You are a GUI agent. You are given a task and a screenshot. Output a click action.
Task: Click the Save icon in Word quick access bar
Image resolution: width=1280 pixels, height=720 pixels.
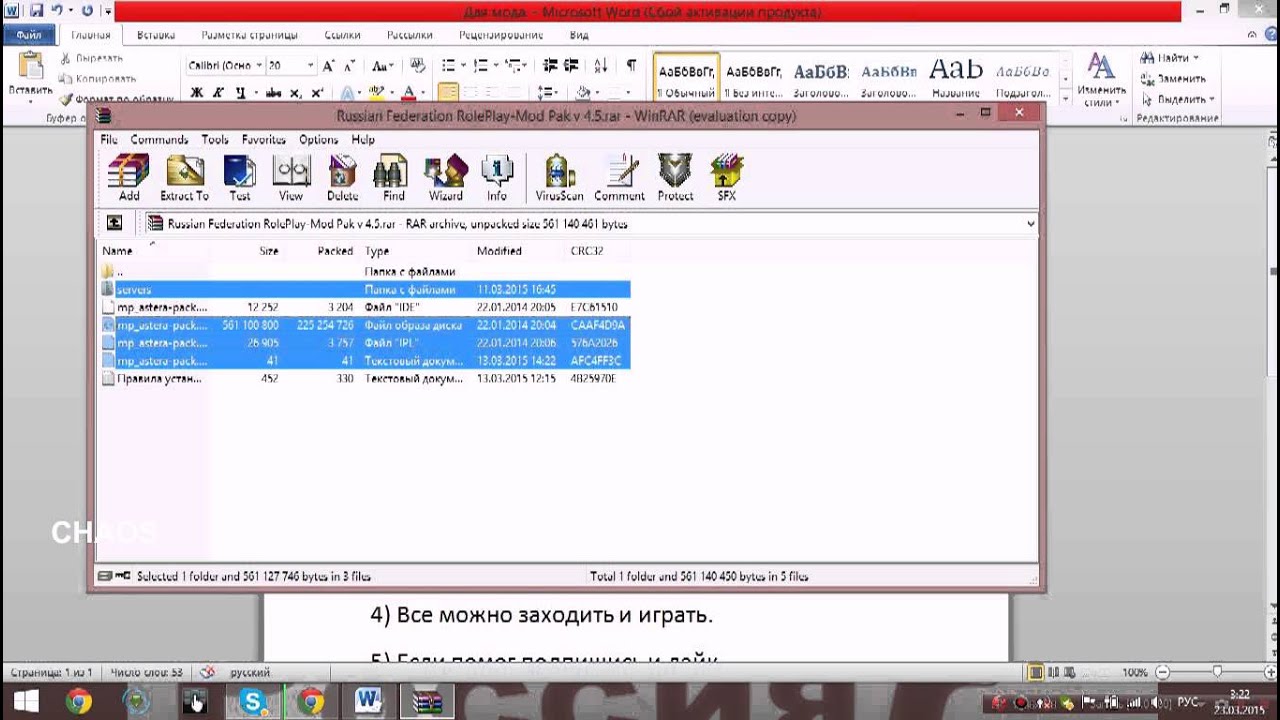pyautogui.click(x=36, y=11)
